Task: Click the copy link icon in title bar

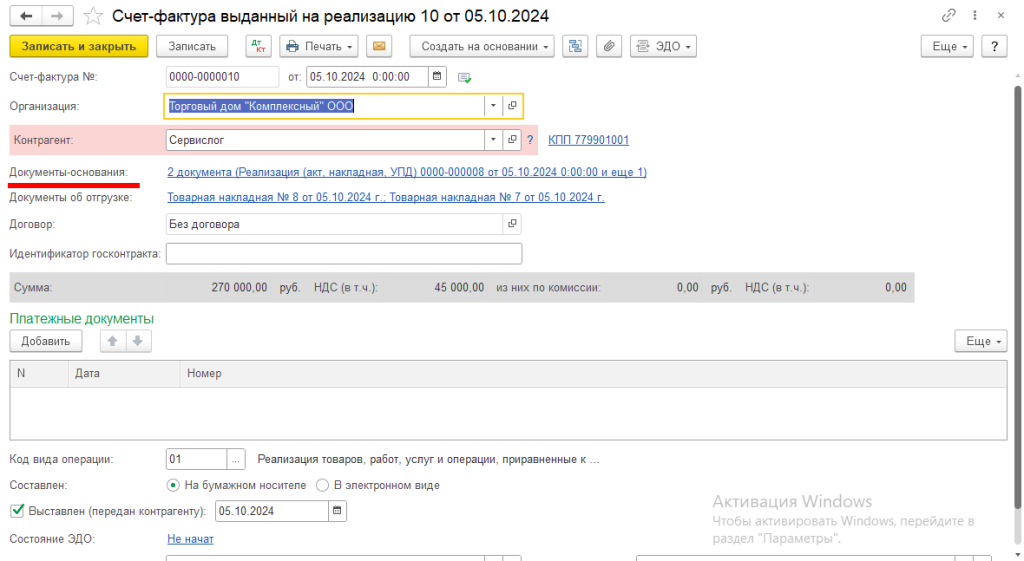Action: point(949,16)
